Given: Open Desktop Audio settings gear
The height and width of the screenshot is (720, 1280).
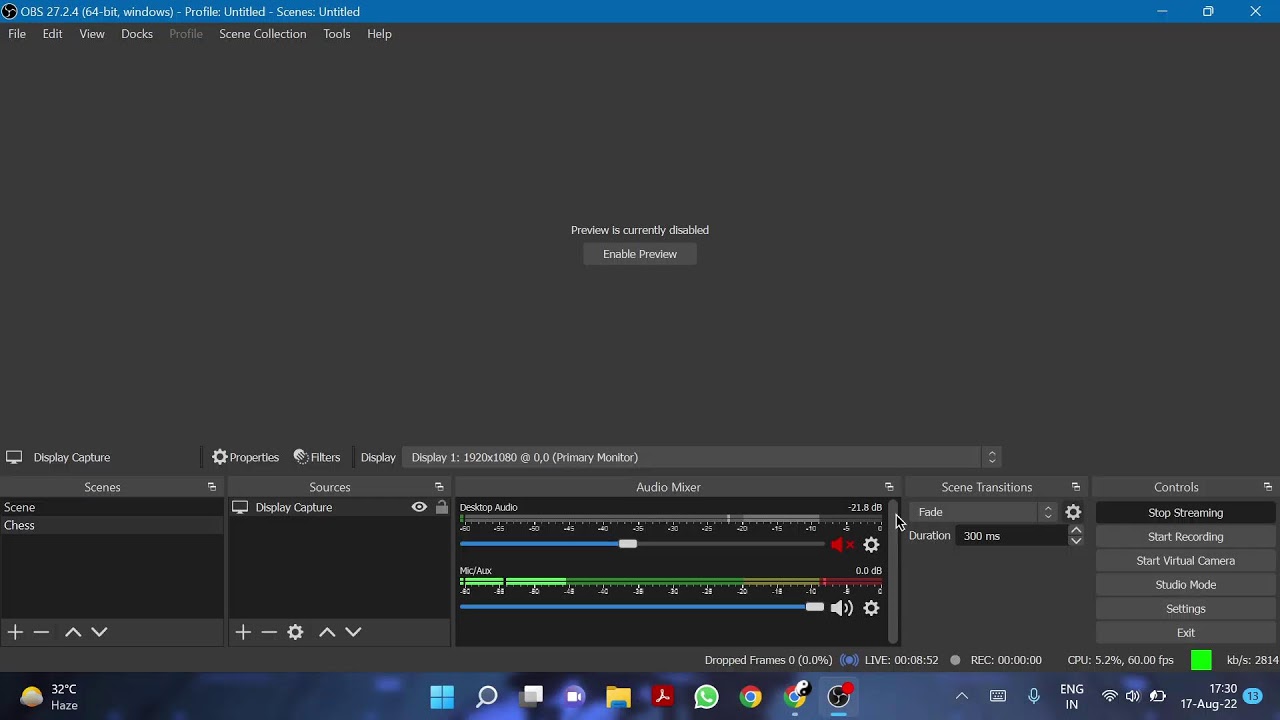Looking at the screenshot, I should coord(871,545).
